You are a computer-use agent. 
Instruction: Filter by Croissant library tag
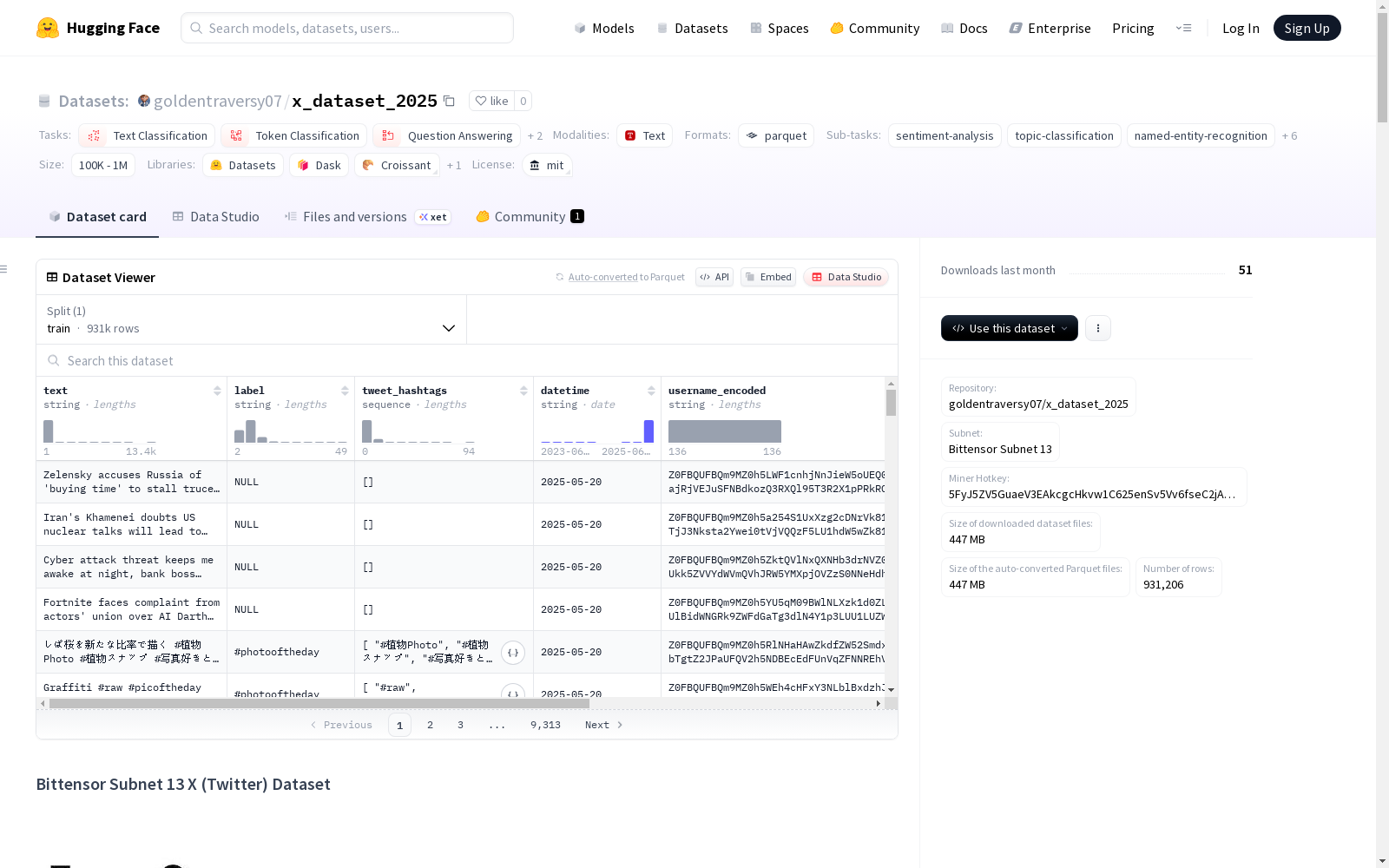(397, 165)
